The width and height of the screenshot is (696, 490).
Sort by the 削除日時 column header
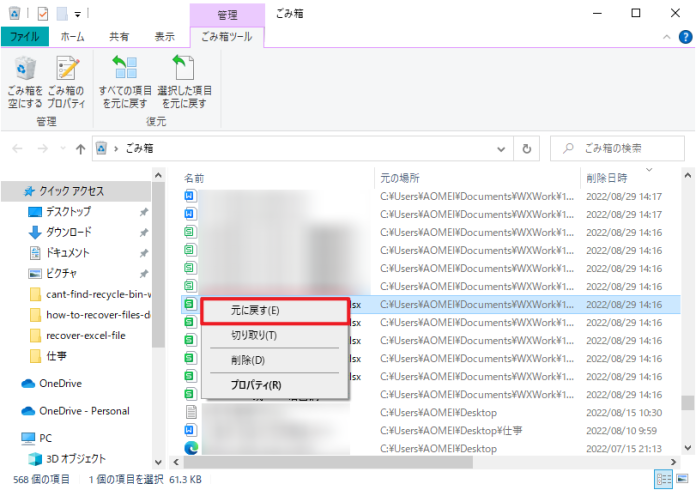[610, 177]
